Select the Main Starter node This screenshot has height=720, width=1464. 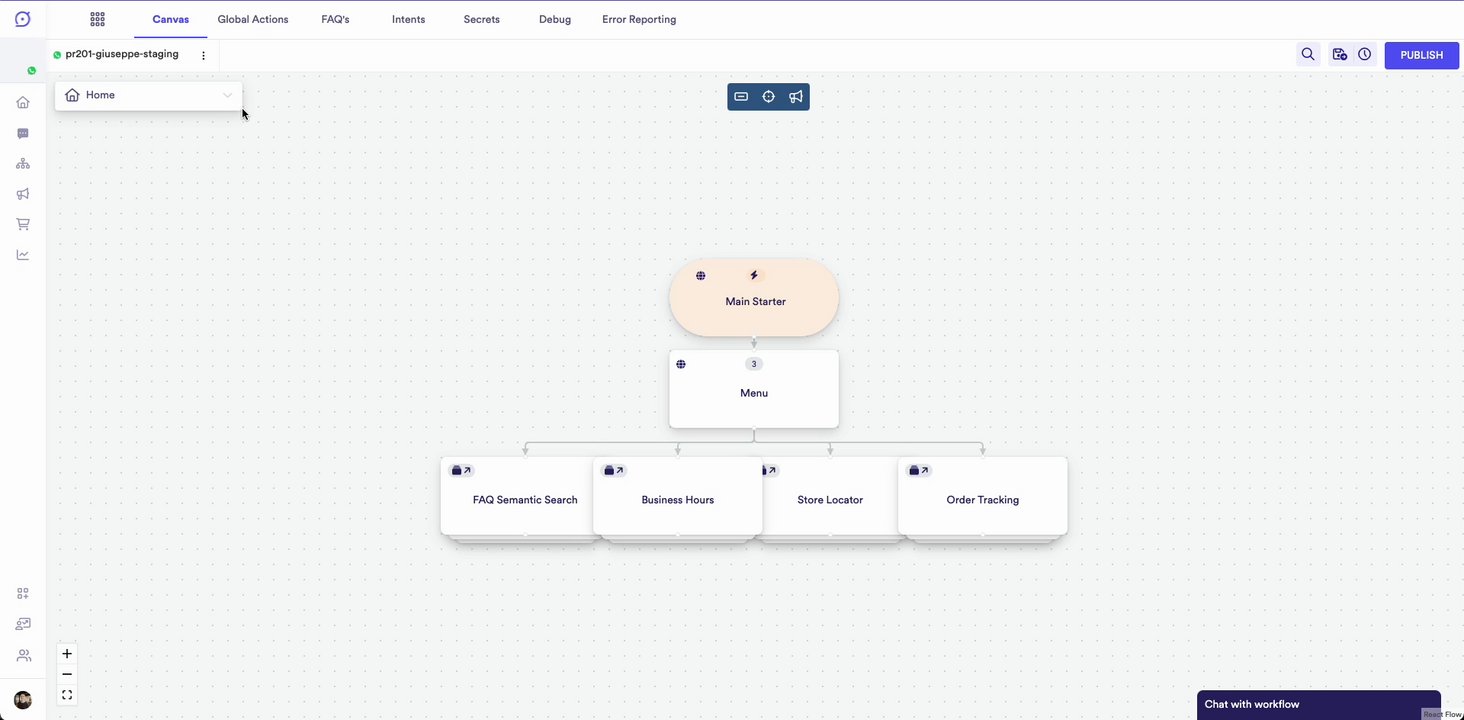click(754, 297)
